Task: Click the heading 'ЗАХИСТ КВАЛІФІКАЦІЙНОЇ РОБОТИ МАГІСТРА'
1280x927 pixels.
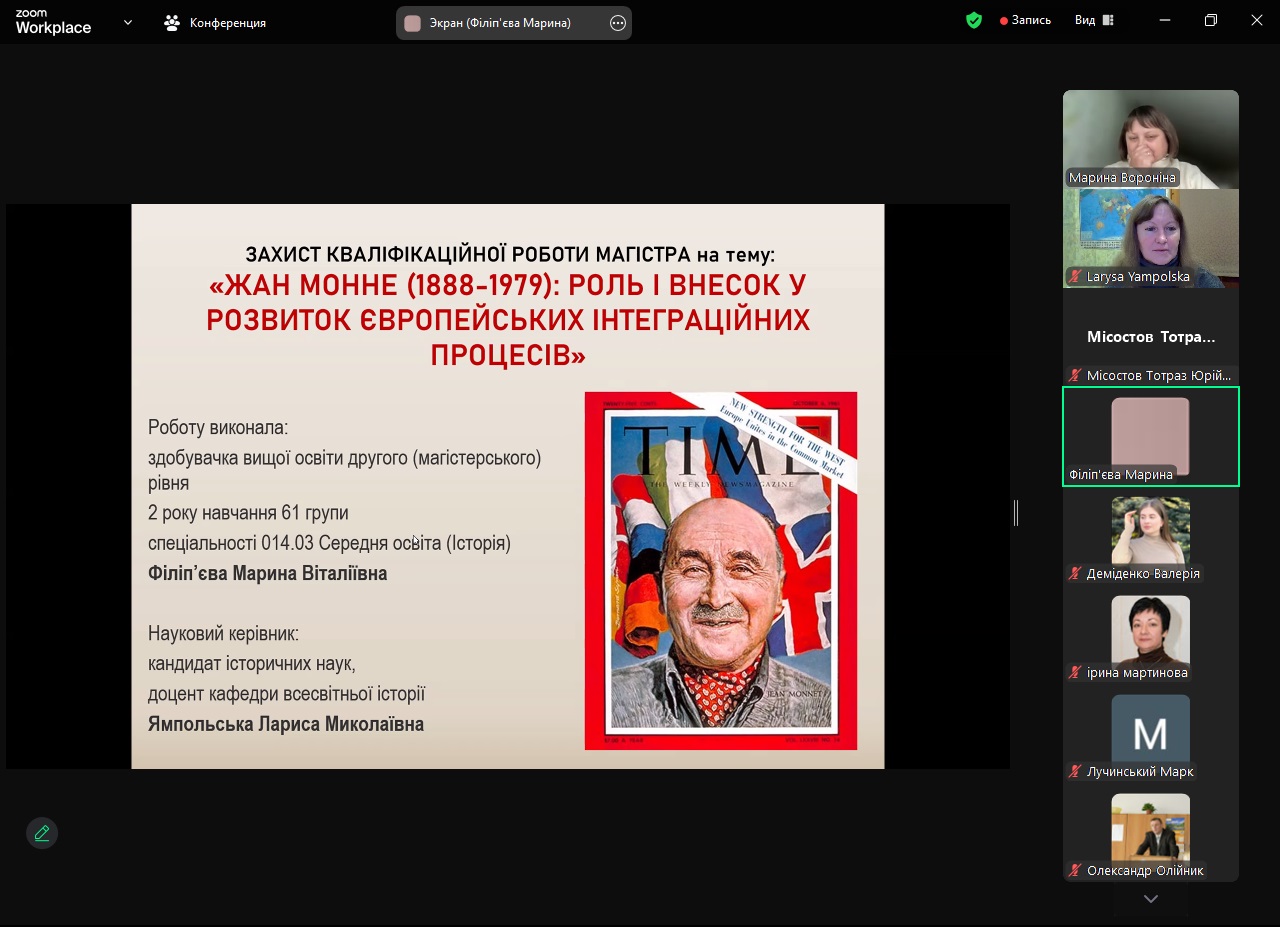Action: tap(468, 255)
